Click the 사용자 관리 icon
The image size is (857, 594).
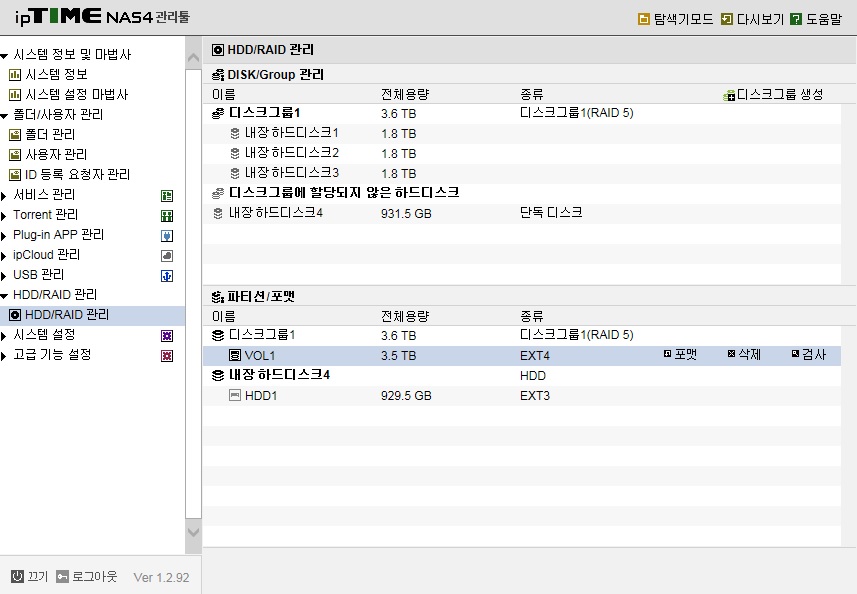[x=15, y=155]
